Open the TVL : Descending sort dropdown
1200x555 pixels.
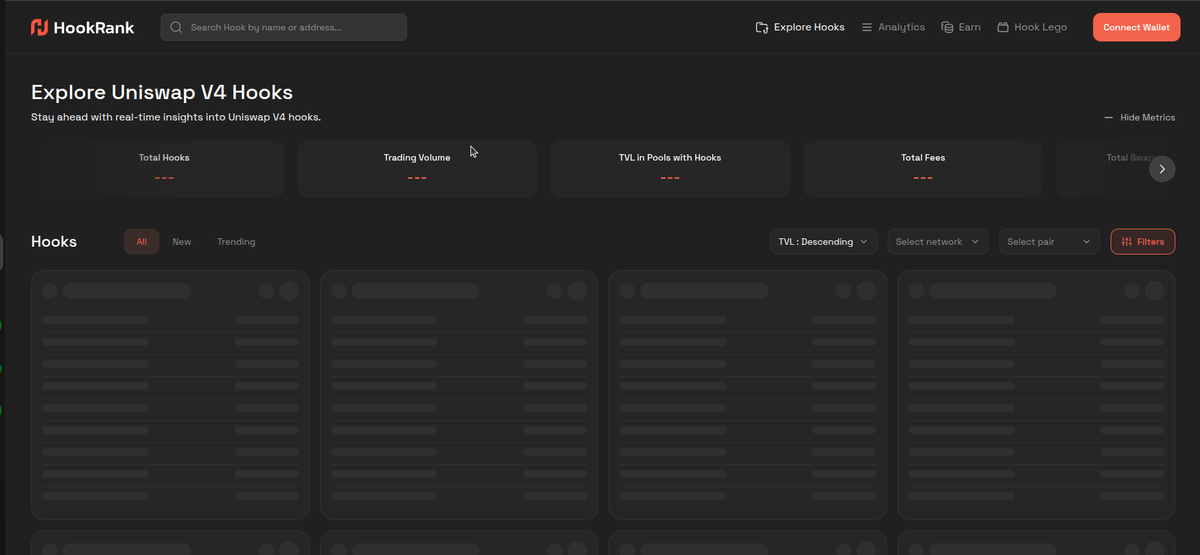click(824, 242)
